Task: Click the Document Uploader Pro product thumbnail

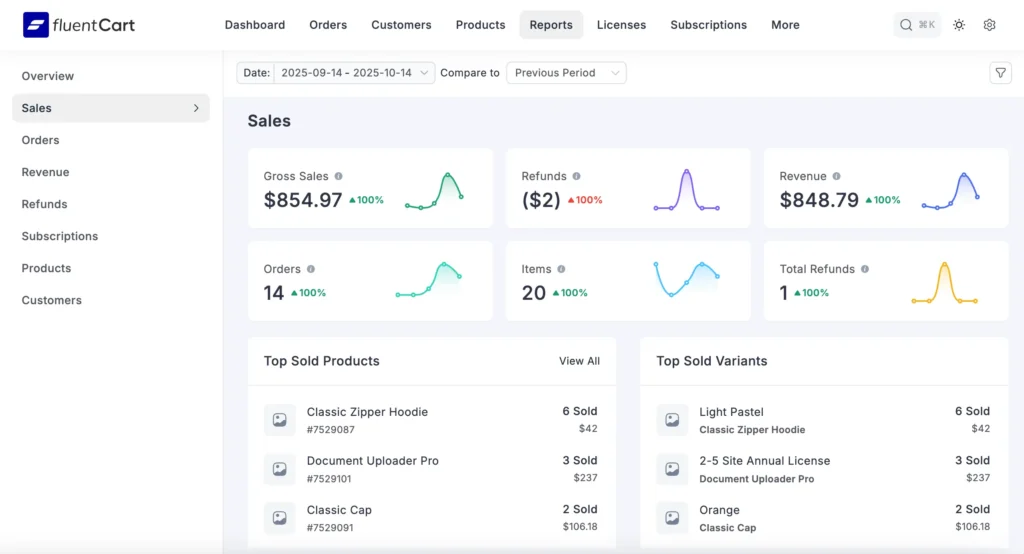Action: click(x=280, y=469)
